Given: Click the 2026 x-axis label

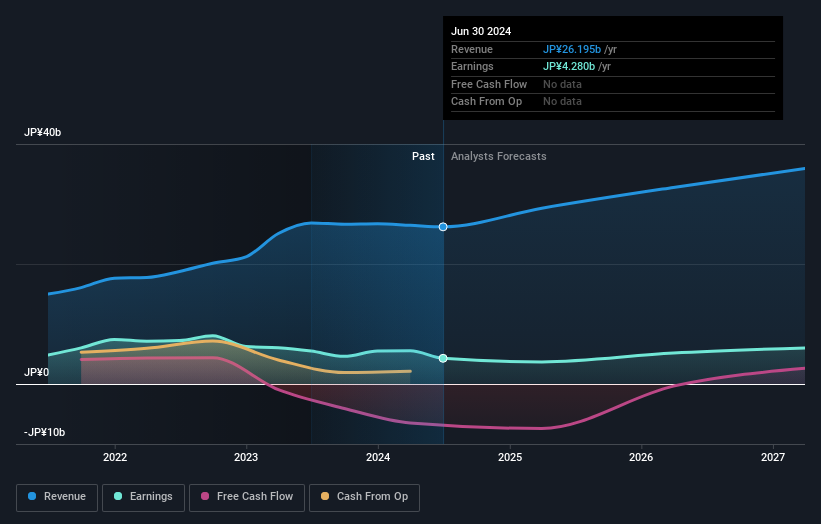Looking at the screenshot, I should click(x=641, y=457).
